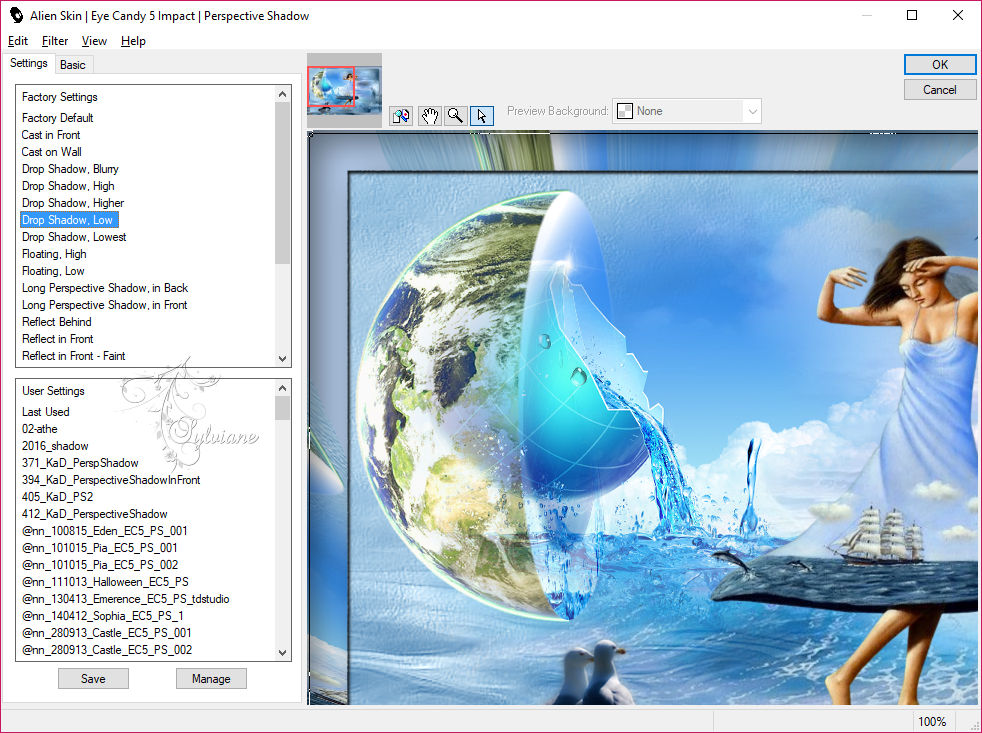Select the 405_KaD_PS2 user setting

[x=57, y=496]
